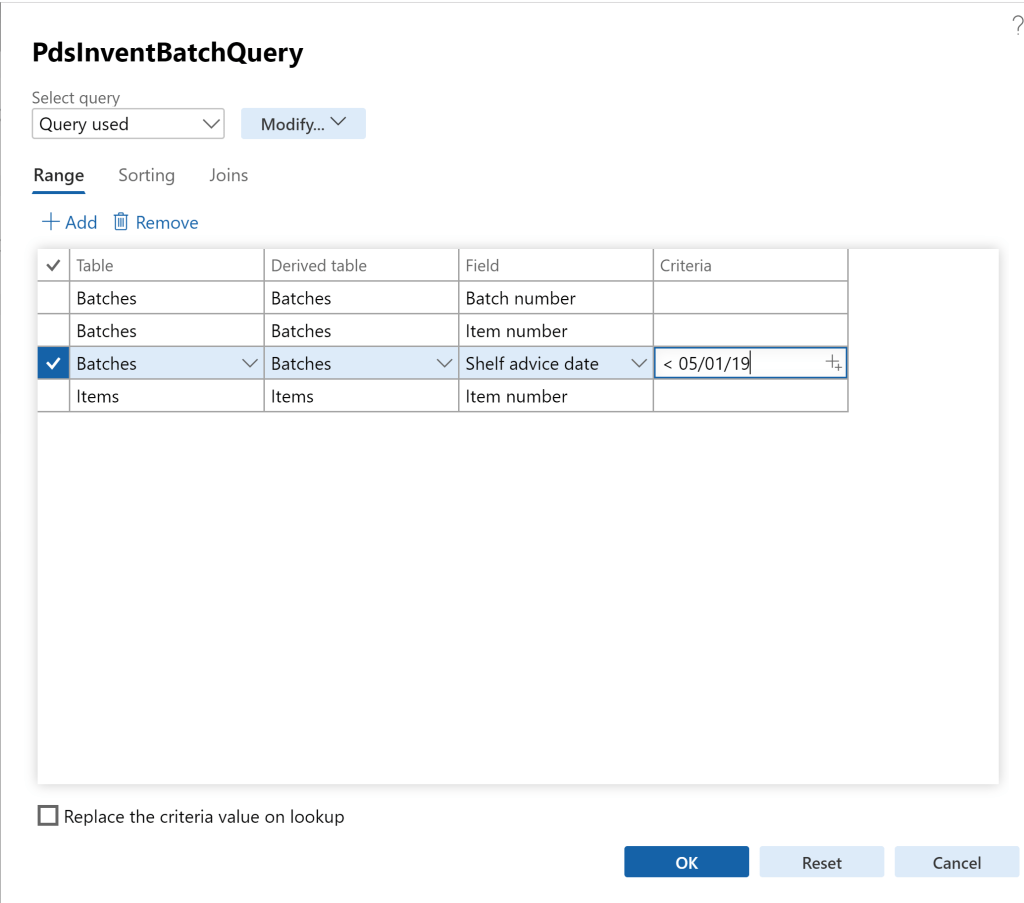
Task: Click the Add plus icon
Action: coord(51,222)
